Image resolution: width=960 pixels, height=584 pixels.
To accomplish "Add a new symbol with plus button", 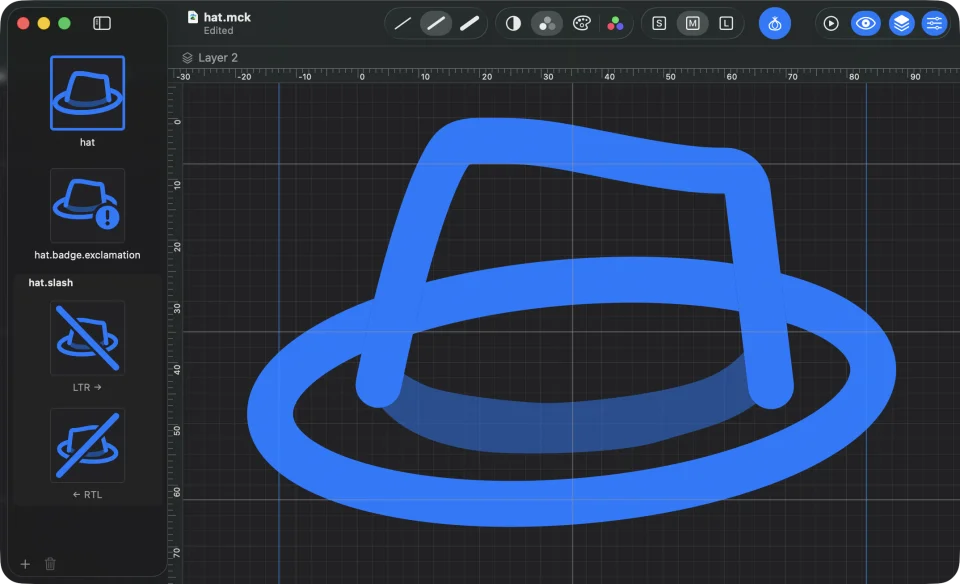I will (x=25, y=564).
